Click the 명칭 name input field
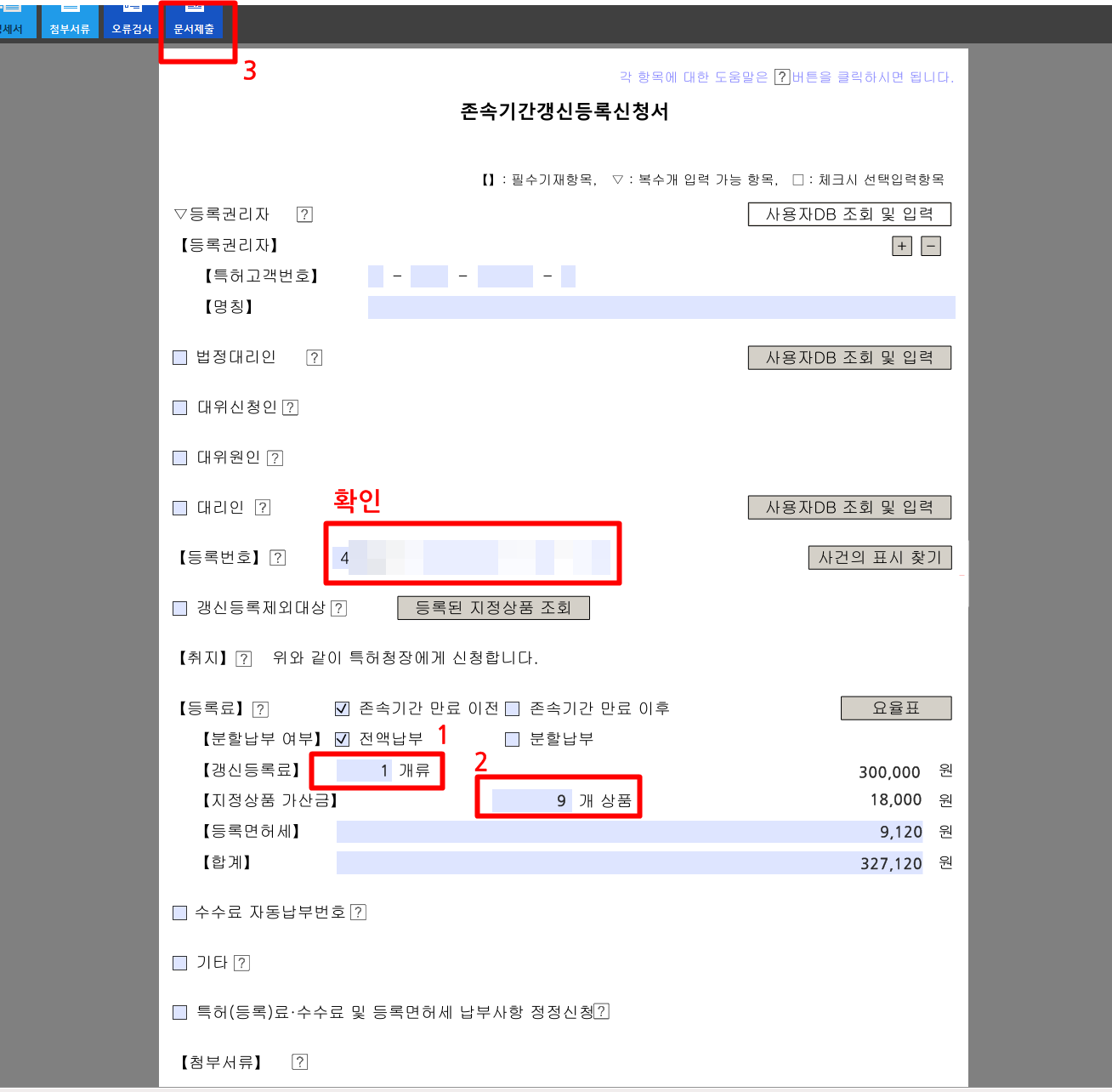1112x1092 pixels. [x=661, y=307]
